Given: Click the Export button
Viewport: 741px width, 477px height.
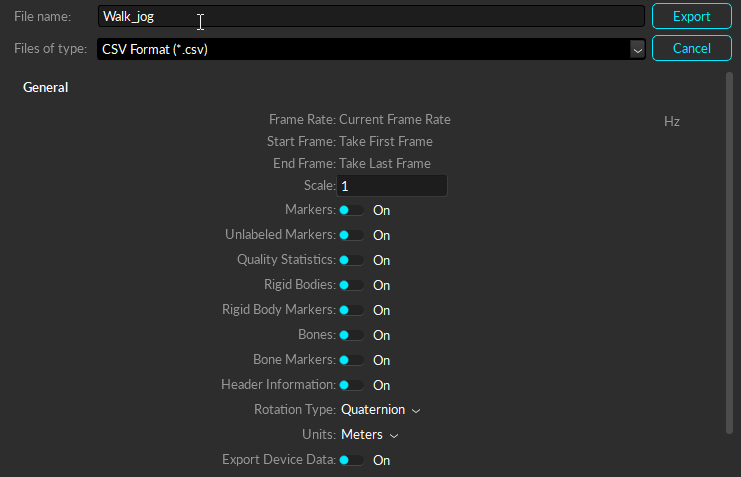Looking at the screenshot, I should click(691, 16).
